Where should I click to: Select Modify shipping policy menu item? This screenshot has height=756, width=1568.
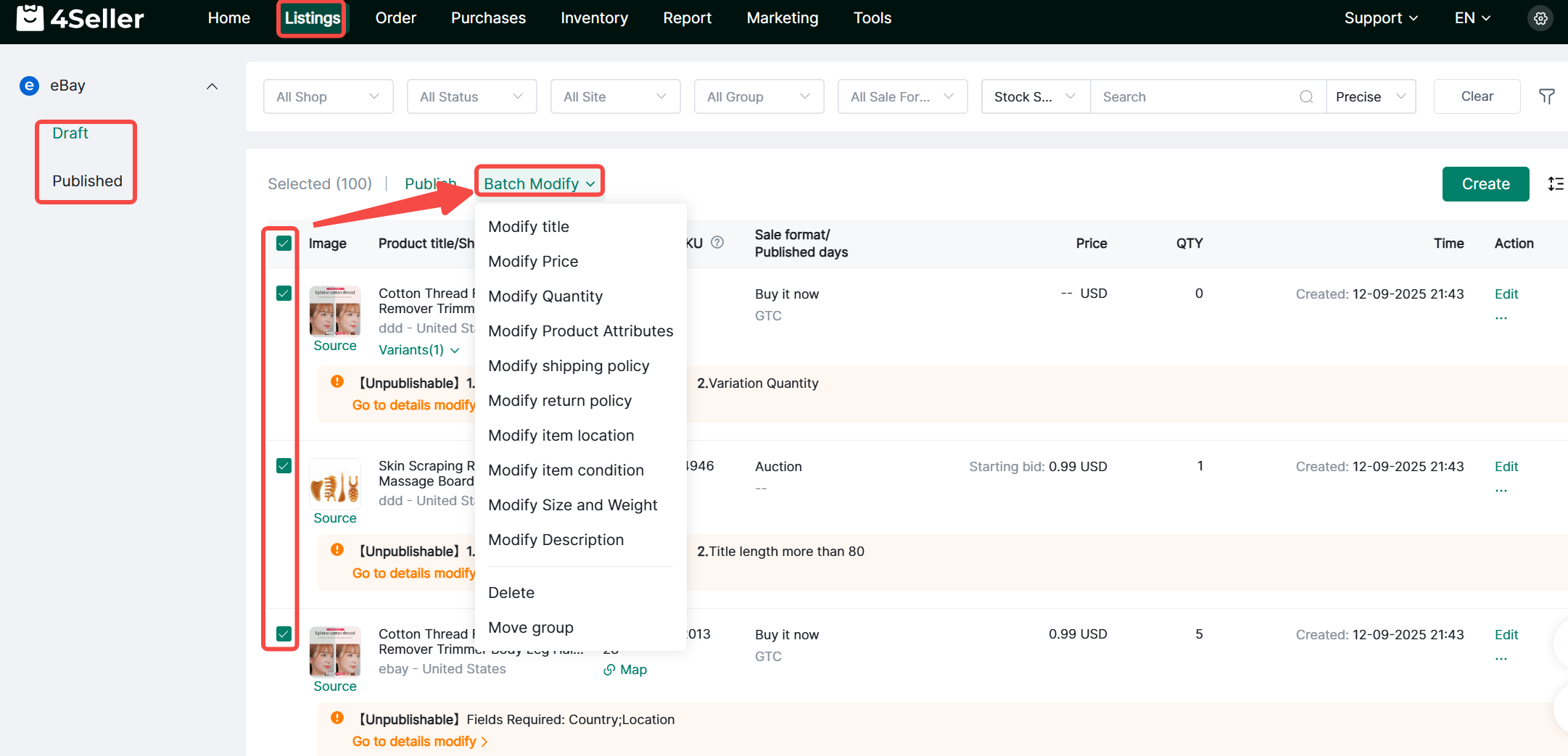pyautogui.click(x=569, y=366)
